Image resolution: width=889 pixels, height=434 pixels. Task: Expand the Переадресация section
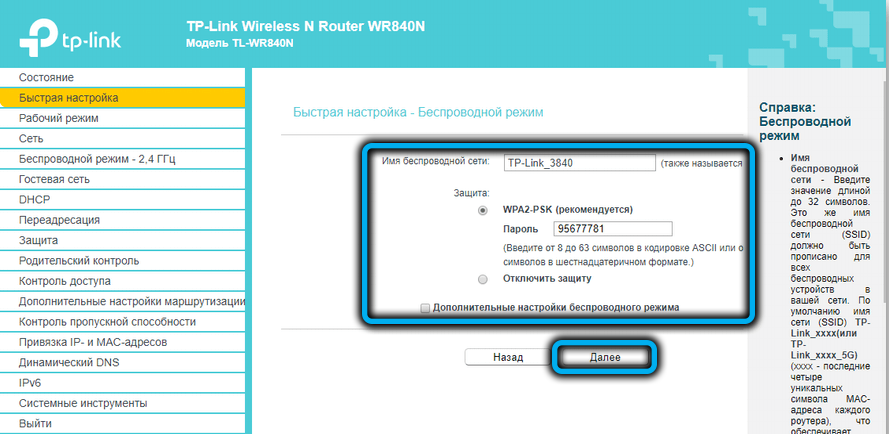coord(59,220)
